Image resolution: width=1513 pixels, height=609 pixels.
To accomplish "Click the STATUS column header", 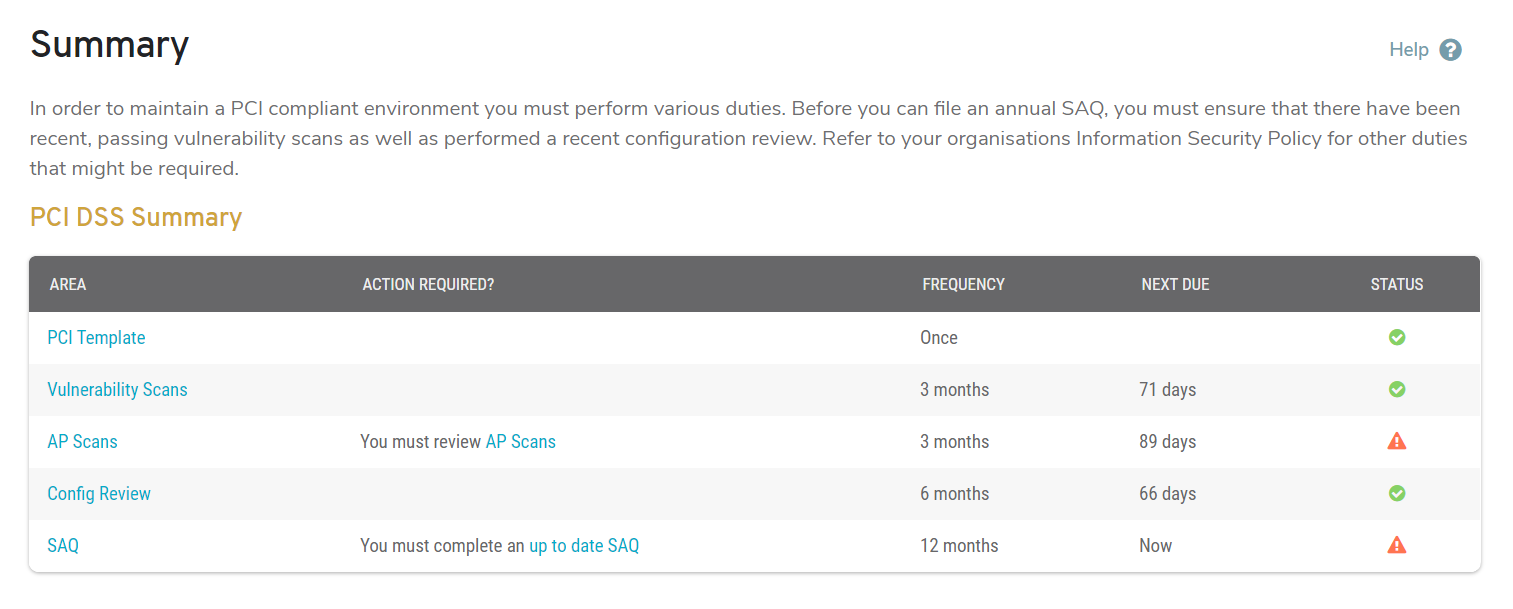I will pyautogui.click(x=1396, y=285).
